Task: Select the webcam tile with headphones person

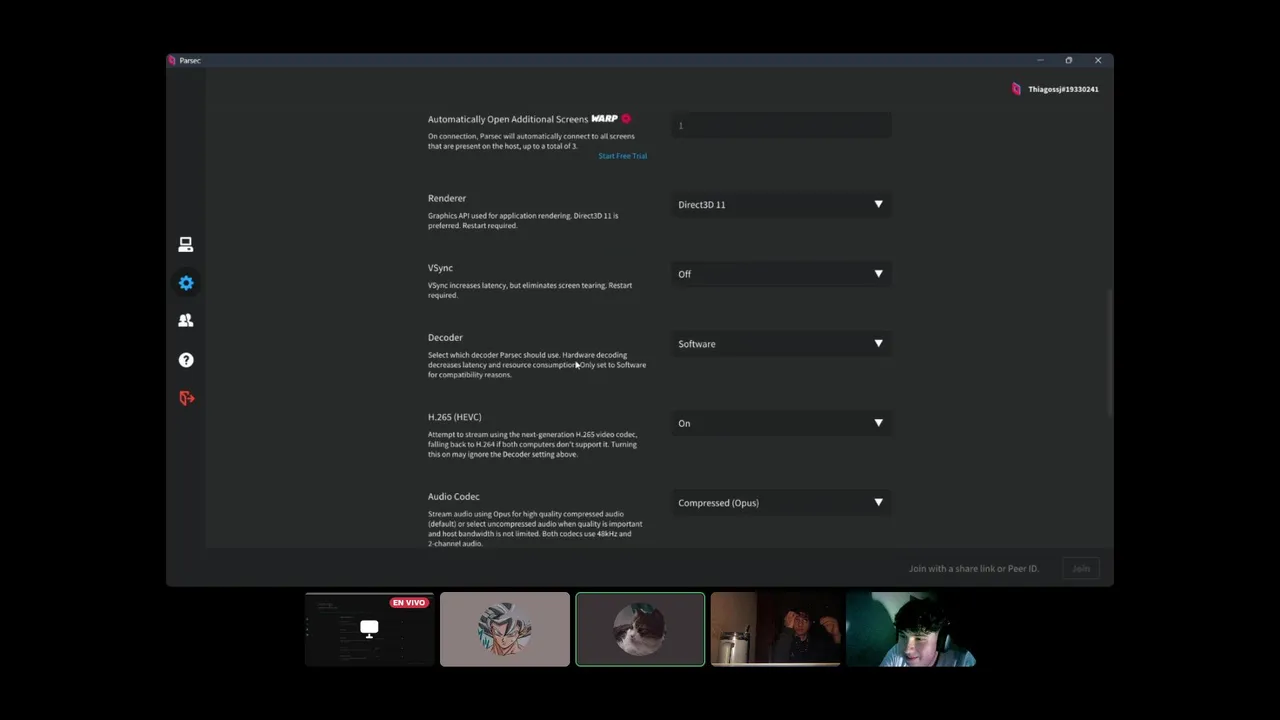Action: tap(910, 629)
